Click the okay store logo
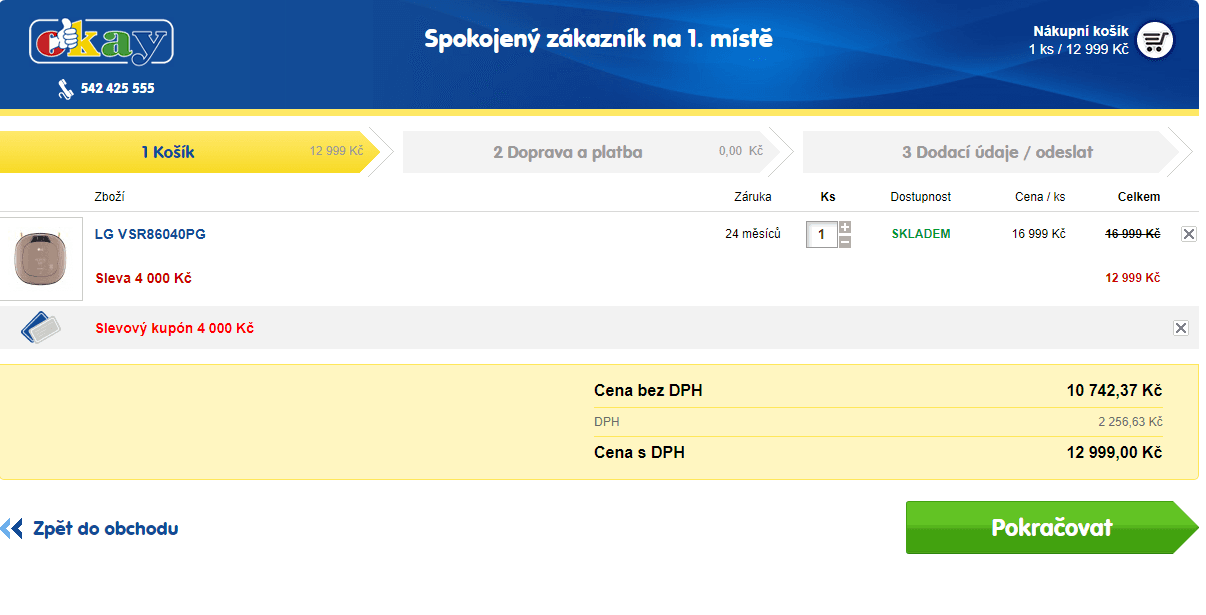The image size is (1206, 615). [x=102, y=42]
